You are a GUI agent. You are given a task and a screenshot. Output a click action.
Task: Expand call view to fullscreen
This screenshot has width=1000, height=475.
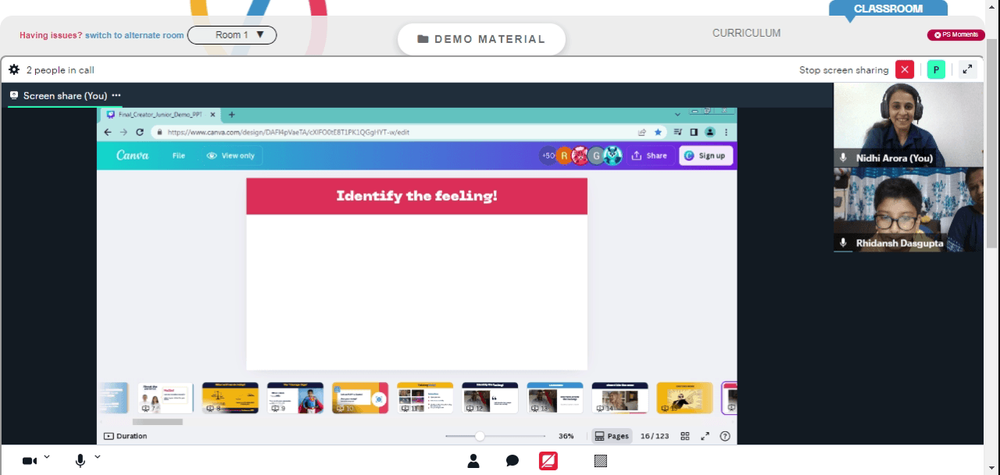coord(967,69)
